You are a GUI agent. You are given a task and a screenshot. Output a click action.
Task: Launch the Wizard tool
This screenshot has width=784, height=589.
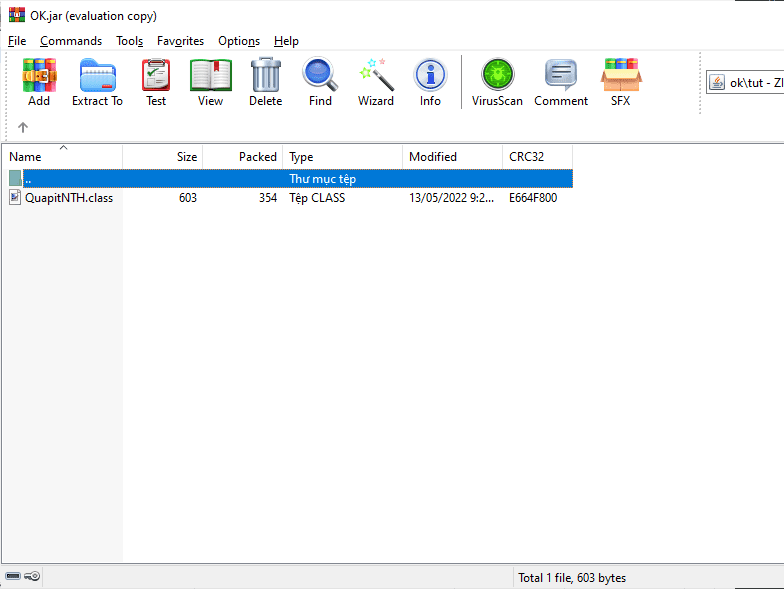(x=376, y=82)
